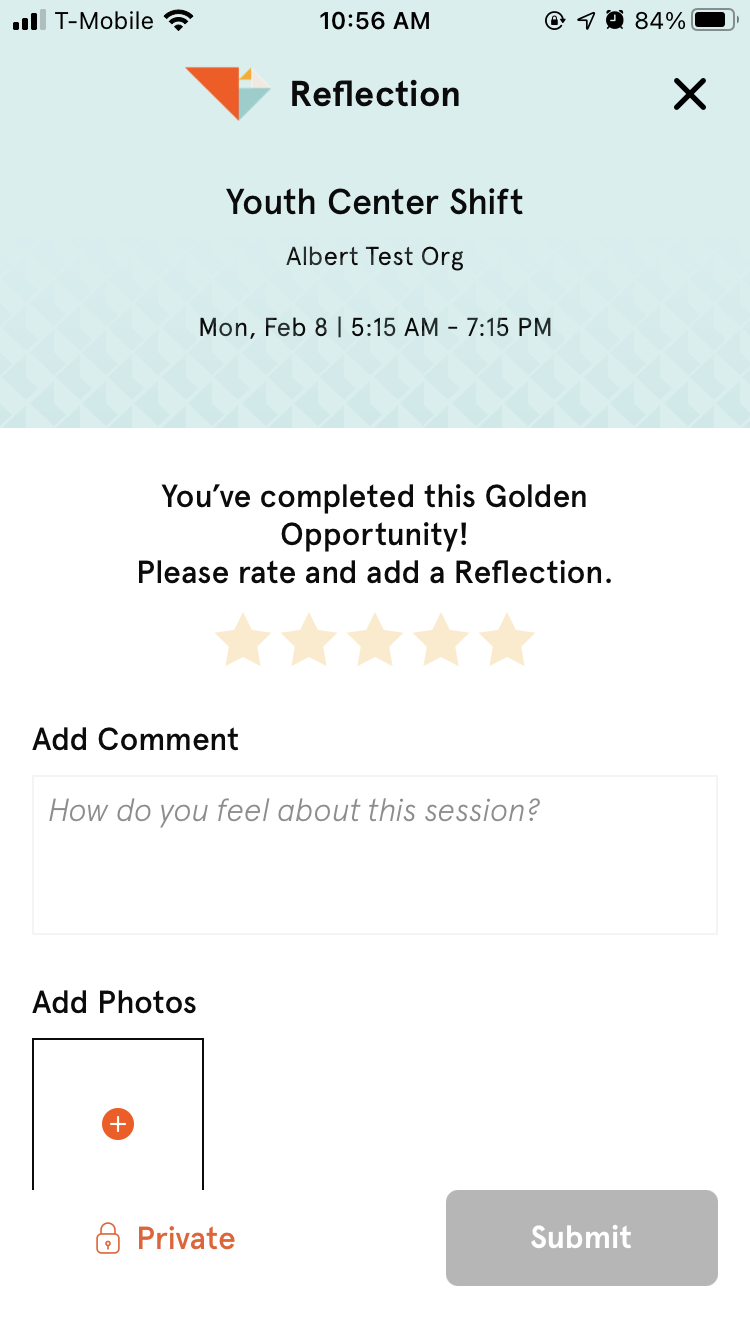Tap the location arrow status icon

coord(587,20)
